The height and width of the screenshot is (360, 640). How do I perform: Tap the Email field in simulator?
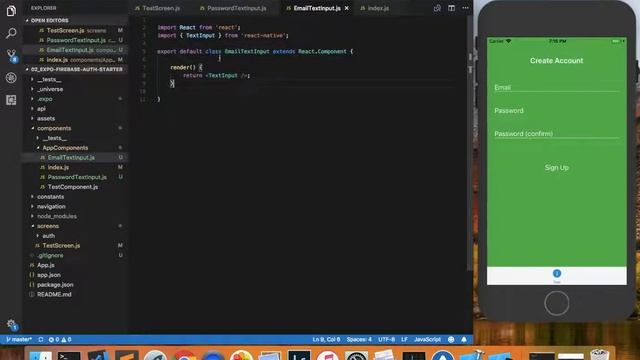click(x=557, y=87)
